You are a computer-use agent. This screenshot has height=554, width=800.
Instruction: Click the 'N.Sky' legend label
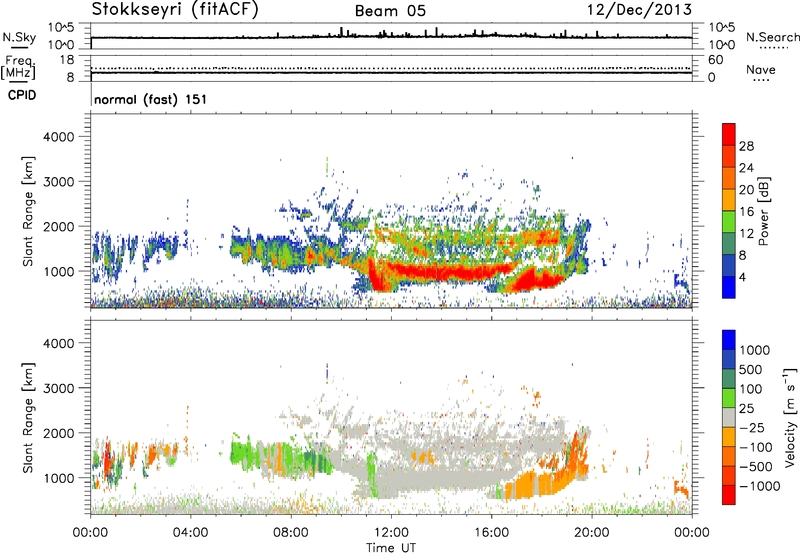[x=19, y=37]
